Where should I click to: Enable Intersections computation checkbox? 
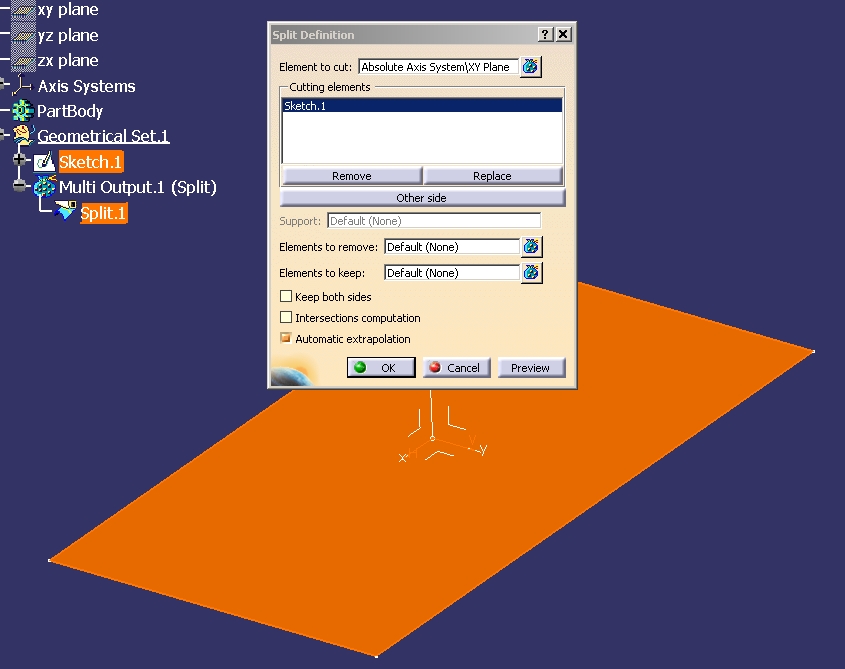tap(286, 318)
